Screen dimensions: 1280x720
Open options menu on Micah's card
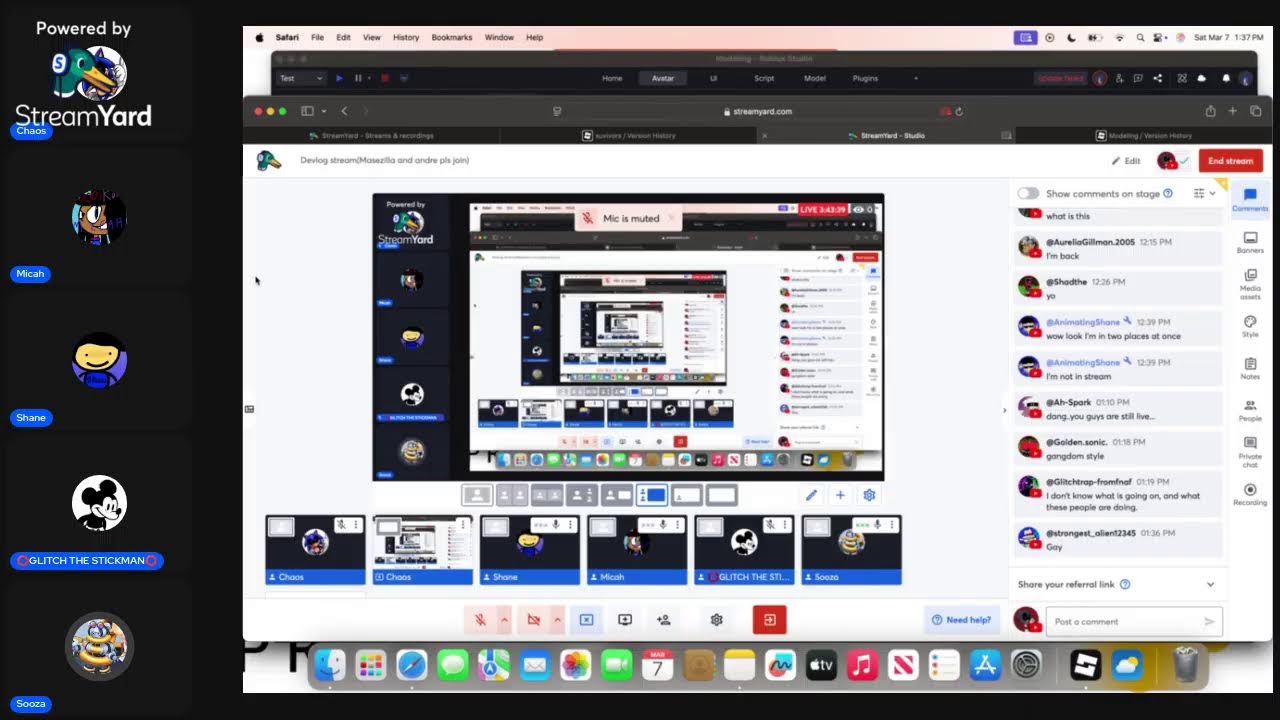[x=677, y=524]
